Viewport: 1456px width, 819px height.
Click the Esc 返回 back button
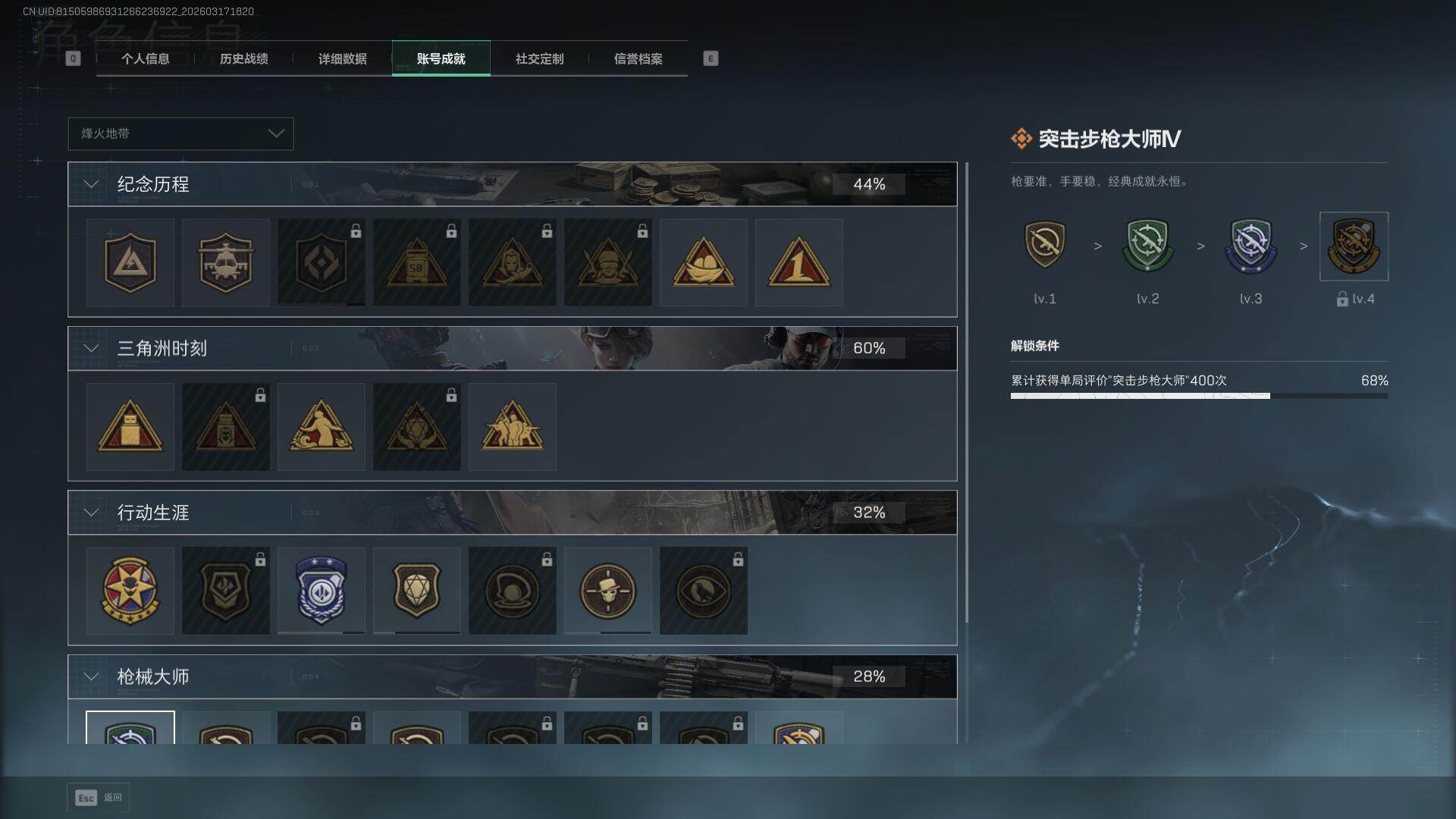pos(99,798)
